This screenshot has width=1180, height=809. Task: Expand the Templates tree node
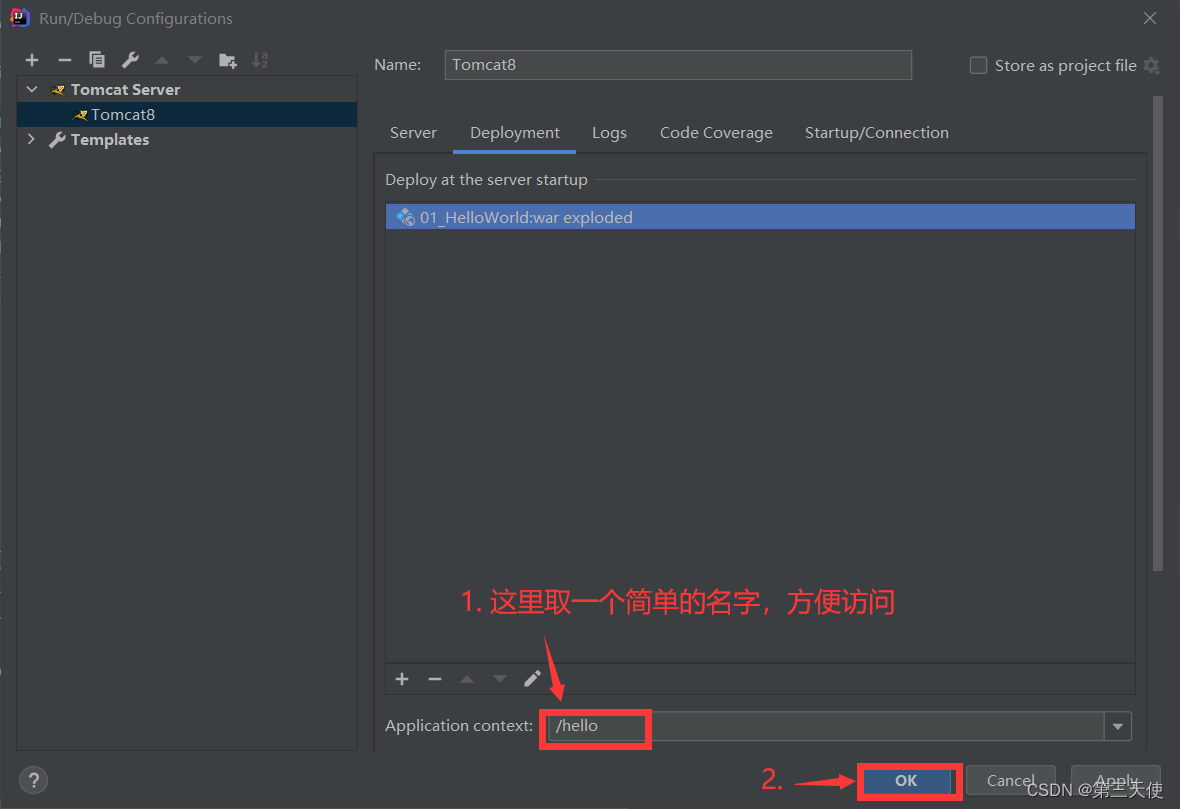point(31,139)
